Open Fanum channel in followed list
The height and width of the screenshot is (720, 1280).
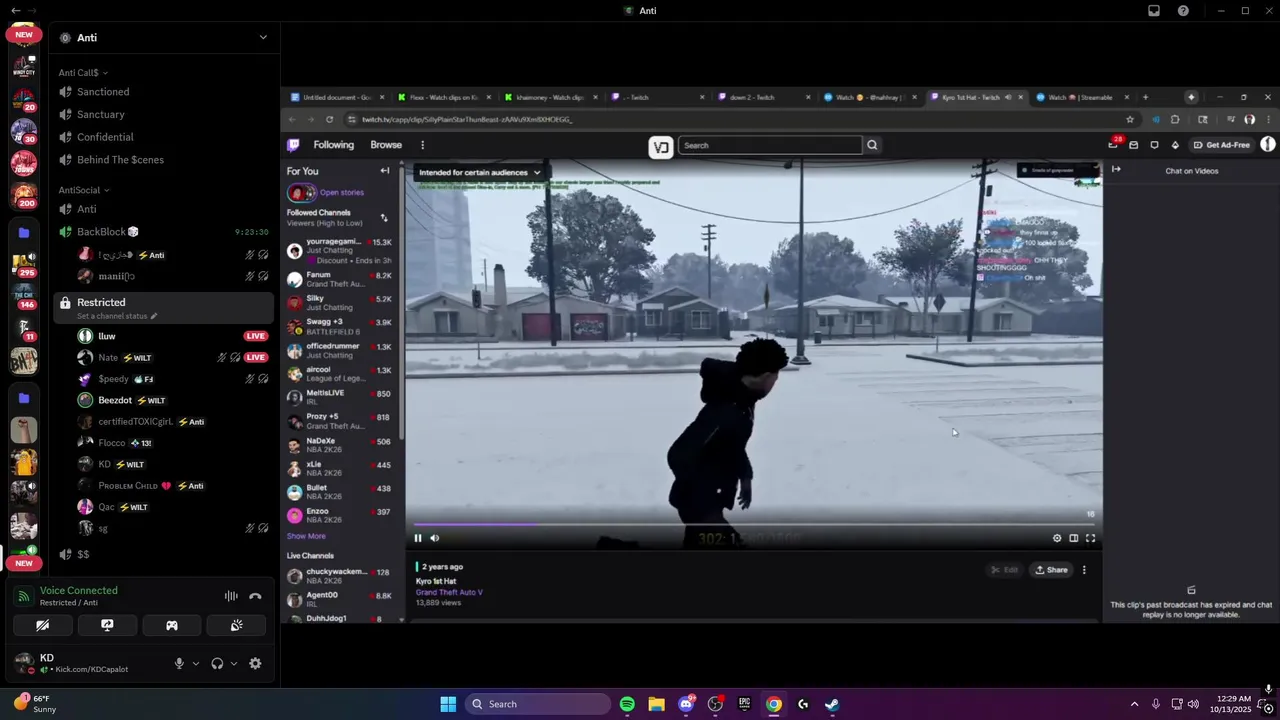tap(340, 279)
